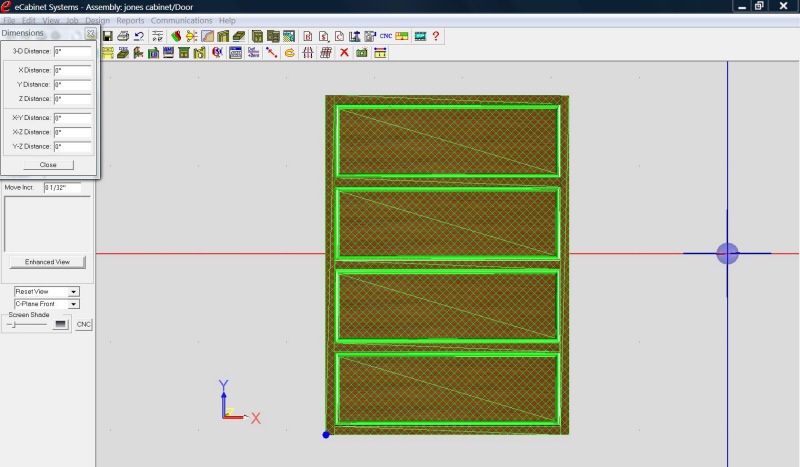Click the Move Incr. input field

(x=62, y=187)
